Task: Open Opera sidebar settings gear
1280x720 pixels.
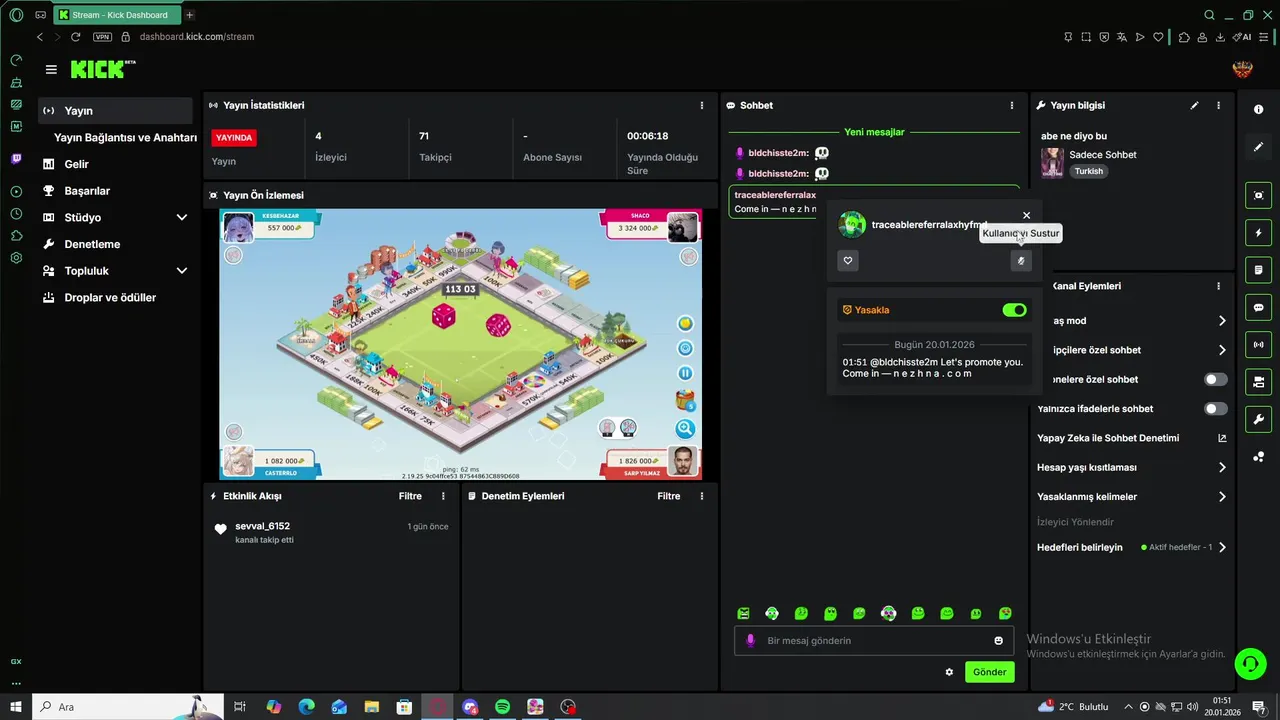Action: point(16,258)
